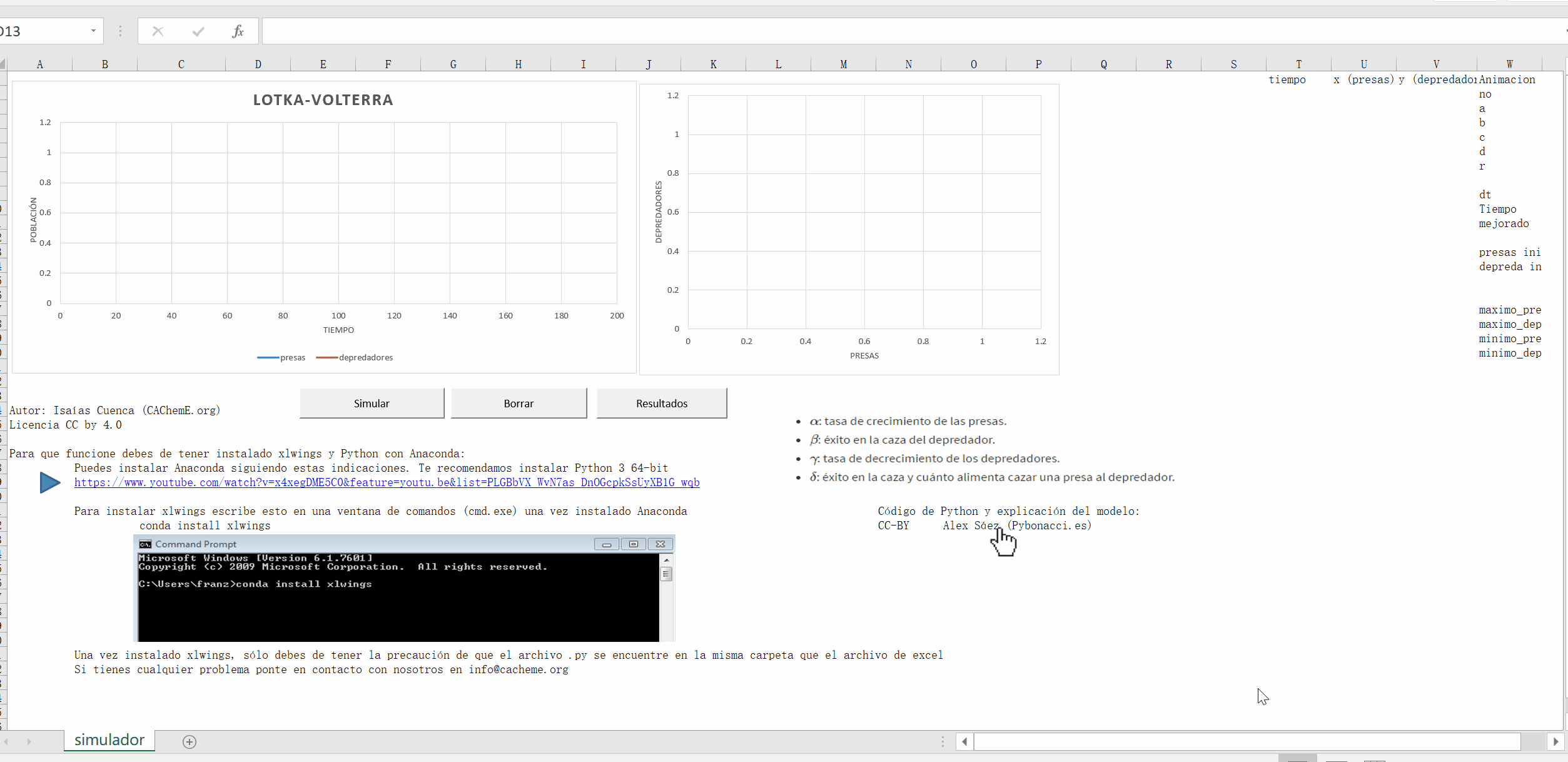Click the Enter checkmark formula bar icon

tap(198, 31)
